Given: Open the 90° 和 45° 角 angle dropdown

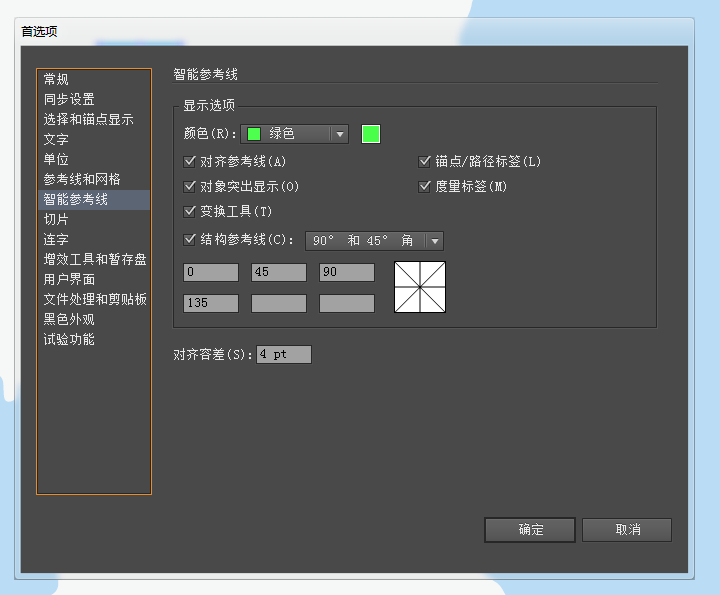Looking at the screenshot, I should [374, 241].
